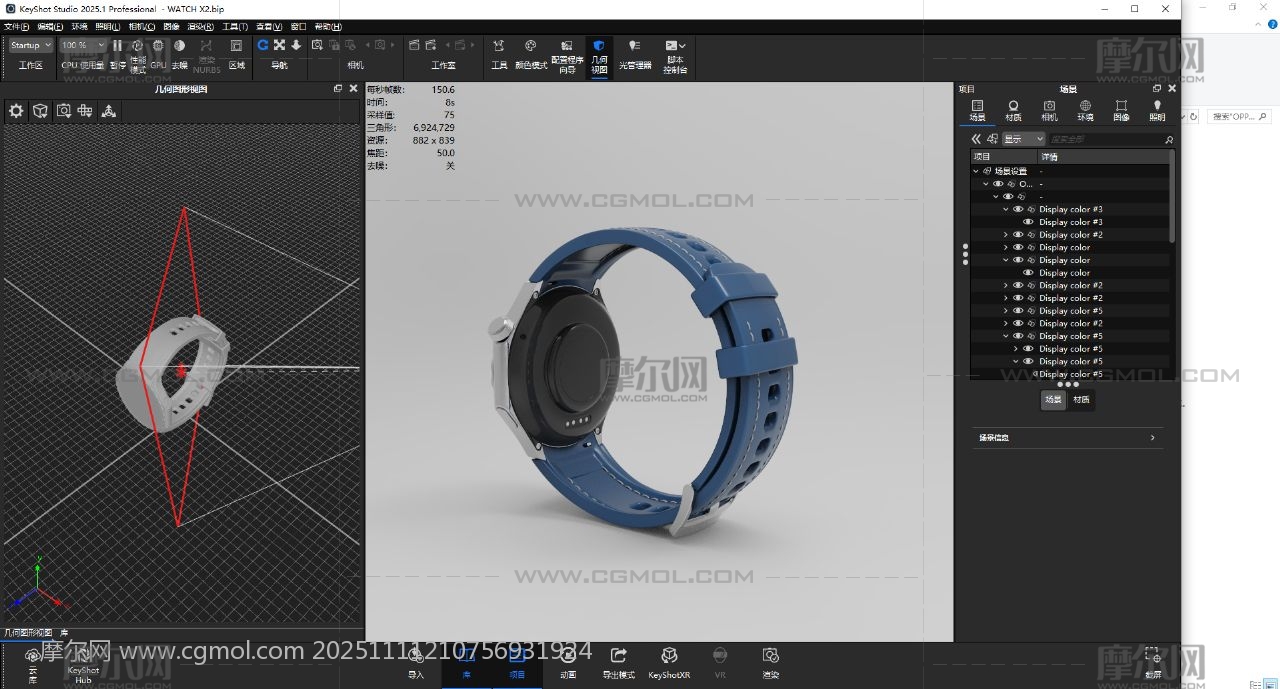Viewport: 1280px width, 689px height.
Task: Click the Import (导入) icon
Action: pyautogui.click(x=416, y=662)
